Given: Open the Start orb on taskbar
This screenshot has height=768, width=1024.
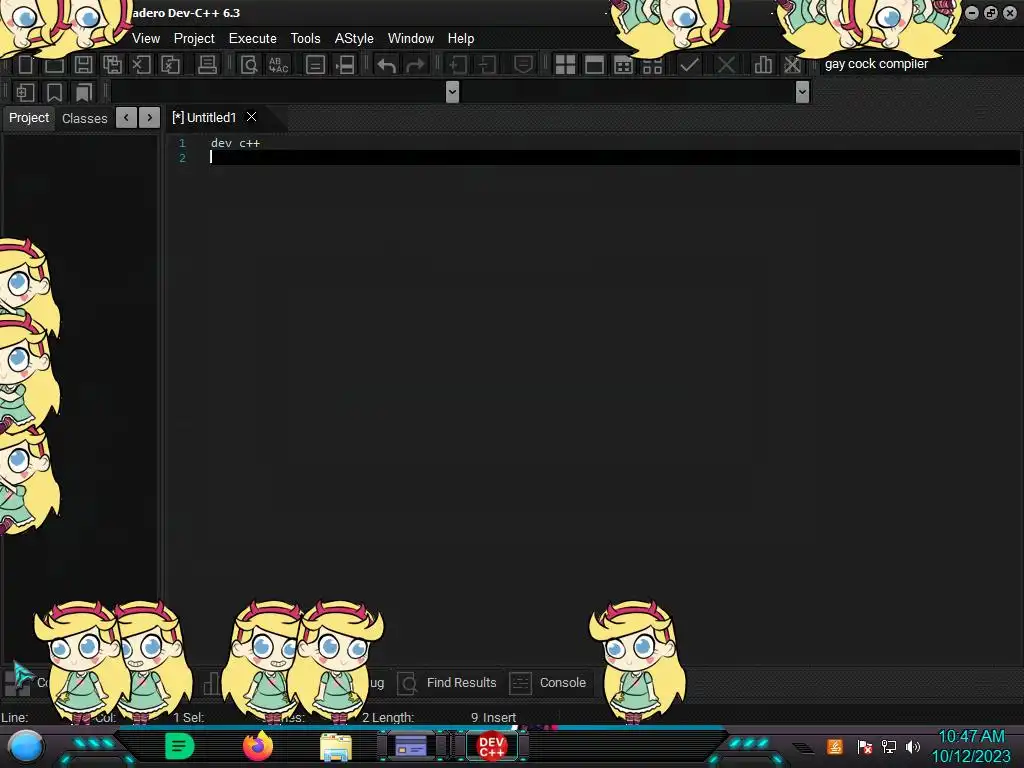Looking at the screenshot, I should tap(26, 747).
